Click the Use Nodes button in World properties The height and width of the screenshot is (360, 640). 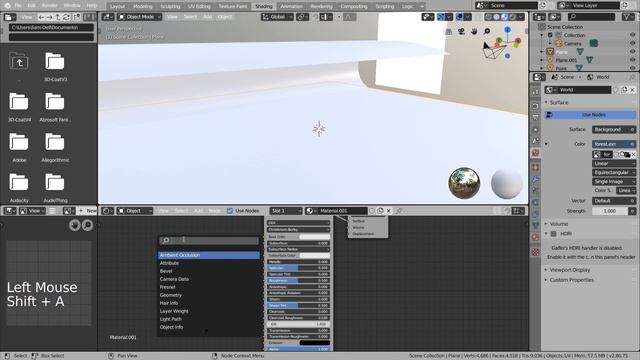[590, 115]
